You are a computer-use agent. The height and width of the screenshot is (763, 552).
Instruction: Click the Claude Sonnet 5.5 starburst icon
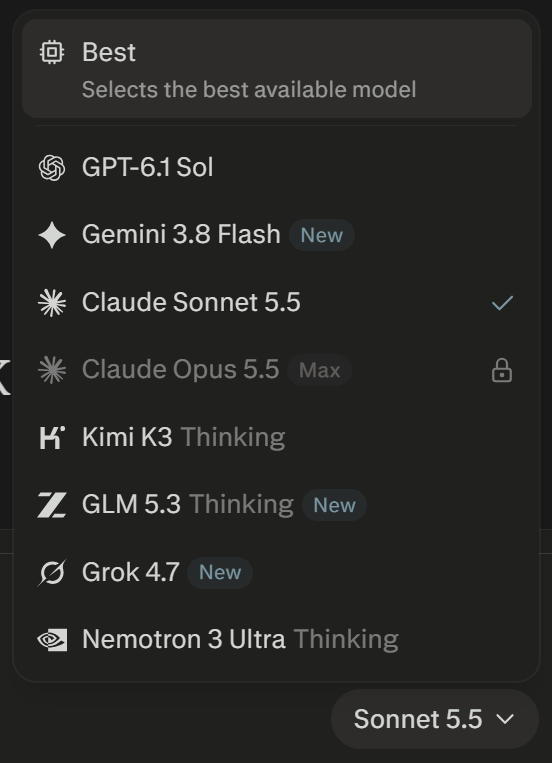click(x=52, y=303)
